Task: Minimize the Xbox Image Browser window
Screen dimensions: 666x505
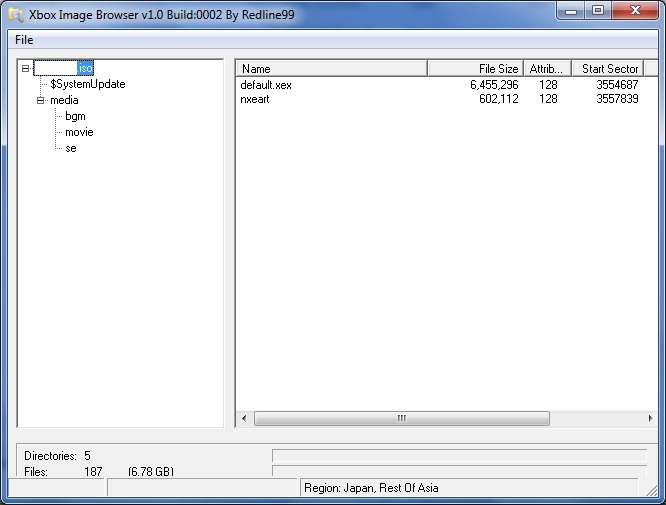Action: [571, 11]
